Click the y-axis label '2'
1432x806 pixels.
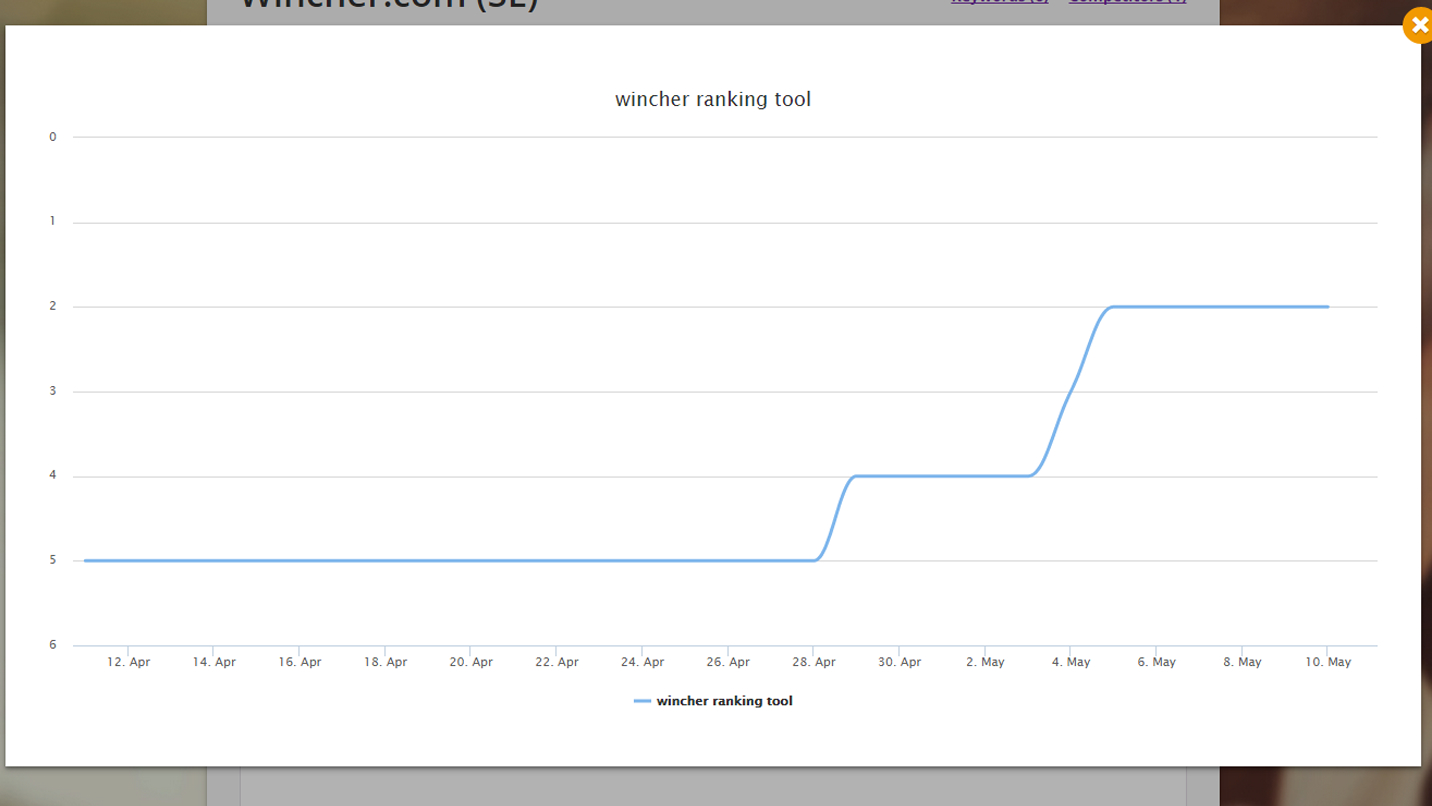click(x=53, y=306)
